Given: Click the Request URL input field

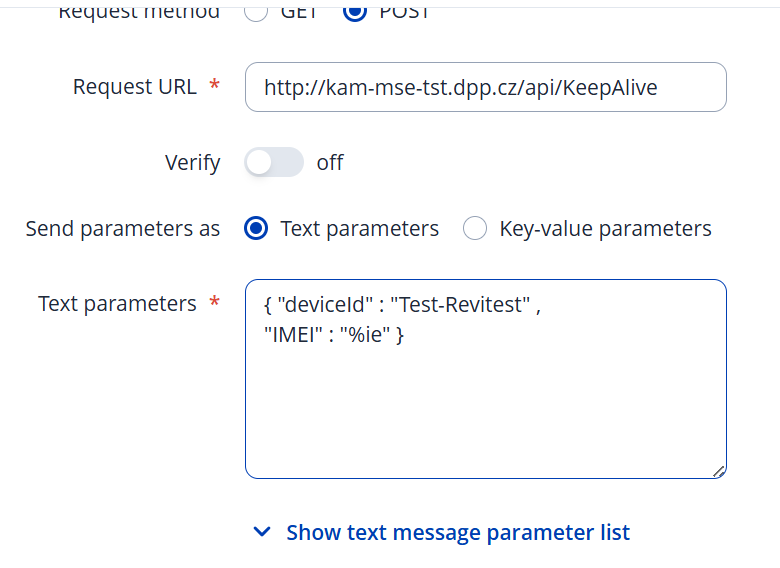Looking at the screenshot, I should pos(485,88).
